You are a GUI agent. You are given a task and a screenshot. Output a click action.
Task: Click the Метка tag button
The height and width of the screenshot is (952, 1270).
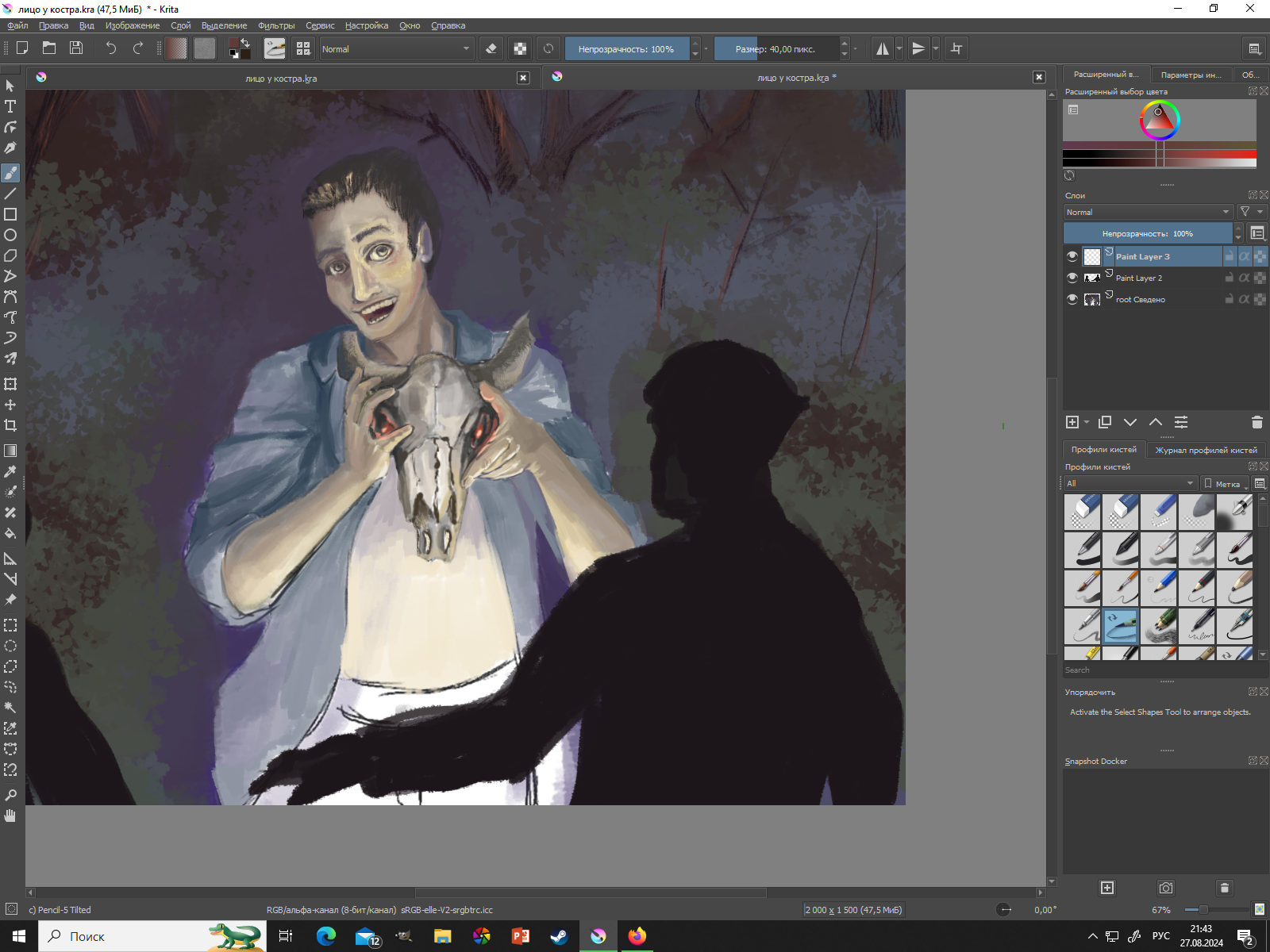pyautogui.click(x=1223, y=483)
